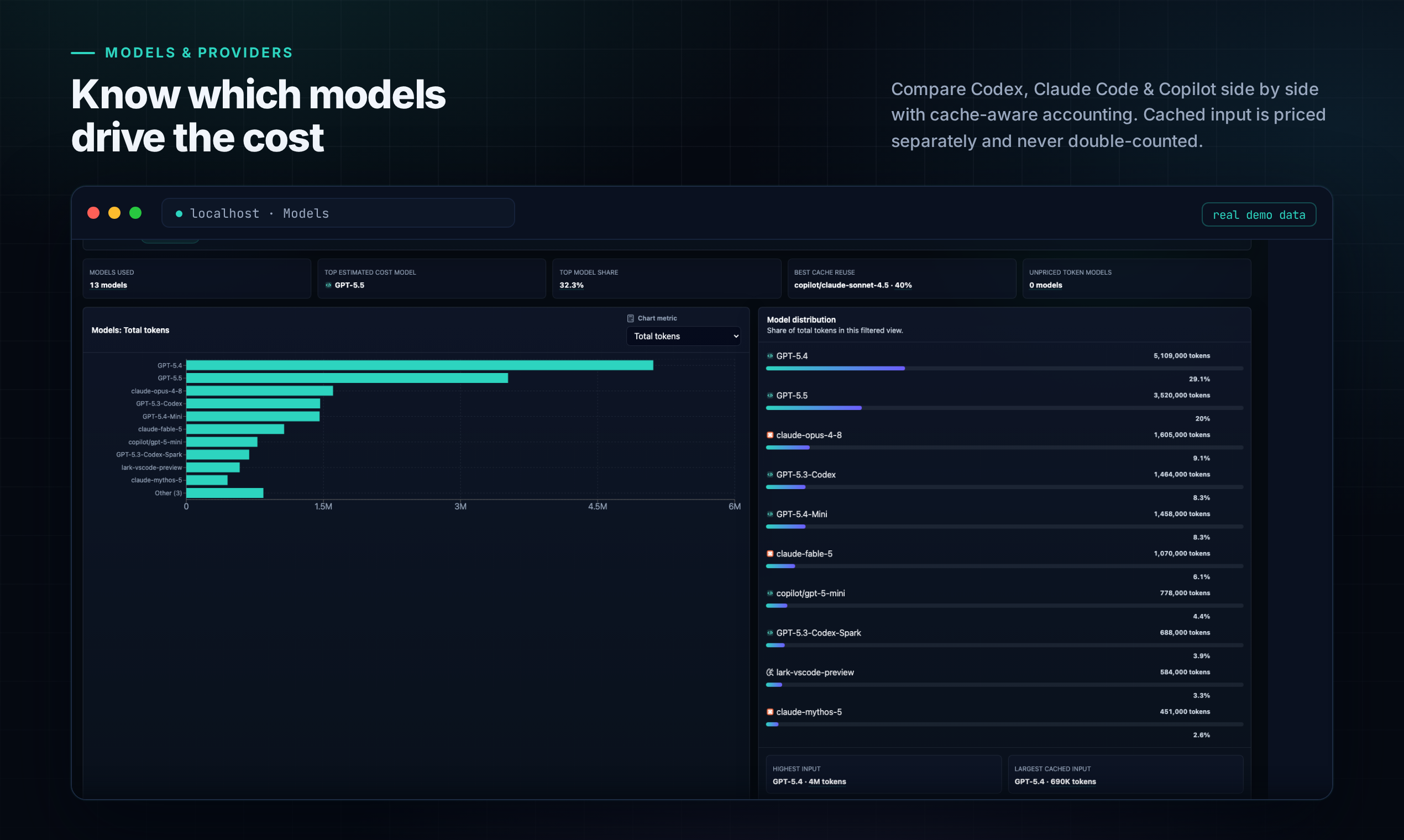Click the 688,000 tokens value
Viewport: 1404px width, 840px height.
tap(1185, 633)
